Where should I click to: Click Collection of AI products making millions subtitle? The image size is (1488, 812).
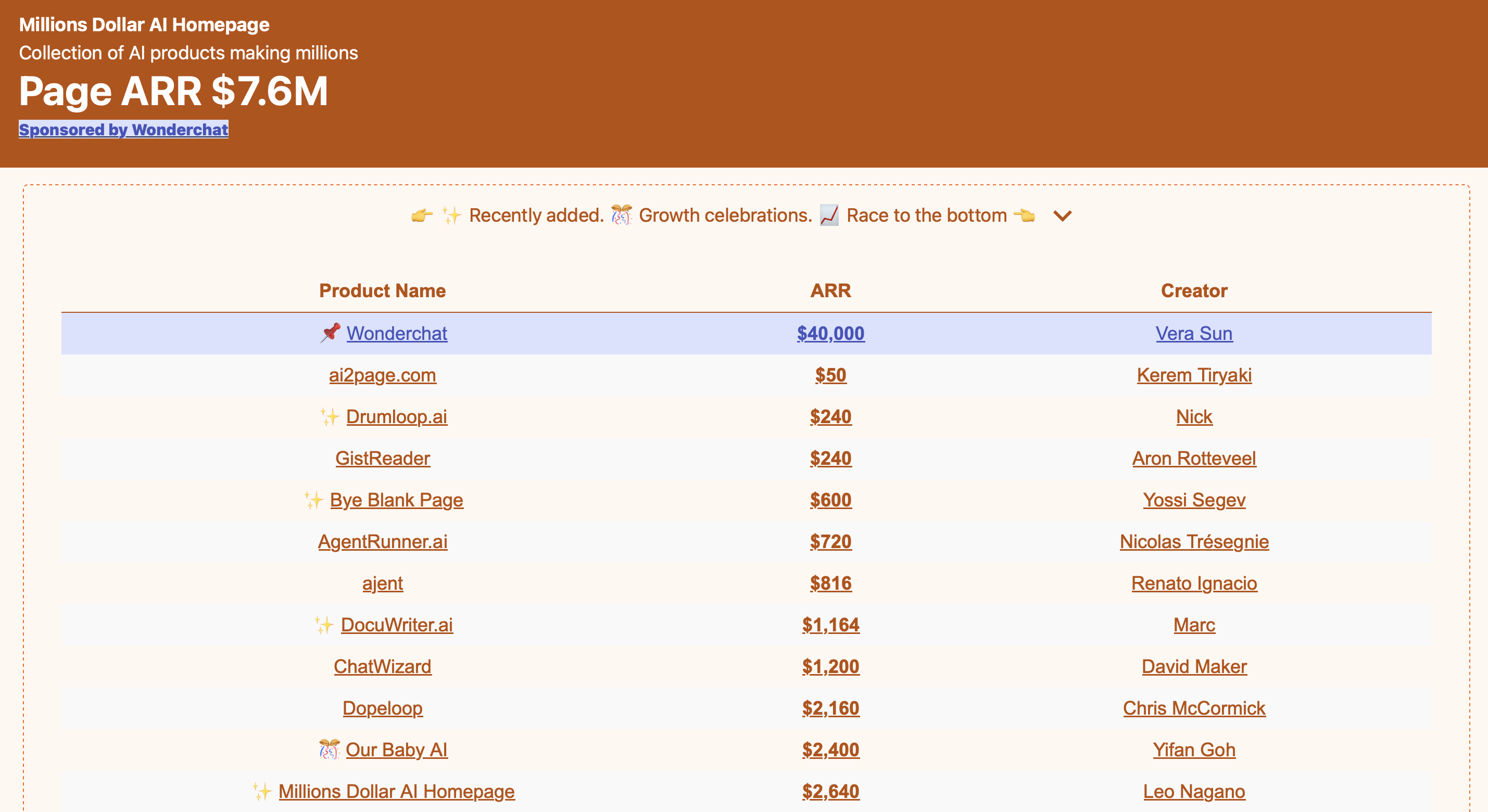point(189,53)
